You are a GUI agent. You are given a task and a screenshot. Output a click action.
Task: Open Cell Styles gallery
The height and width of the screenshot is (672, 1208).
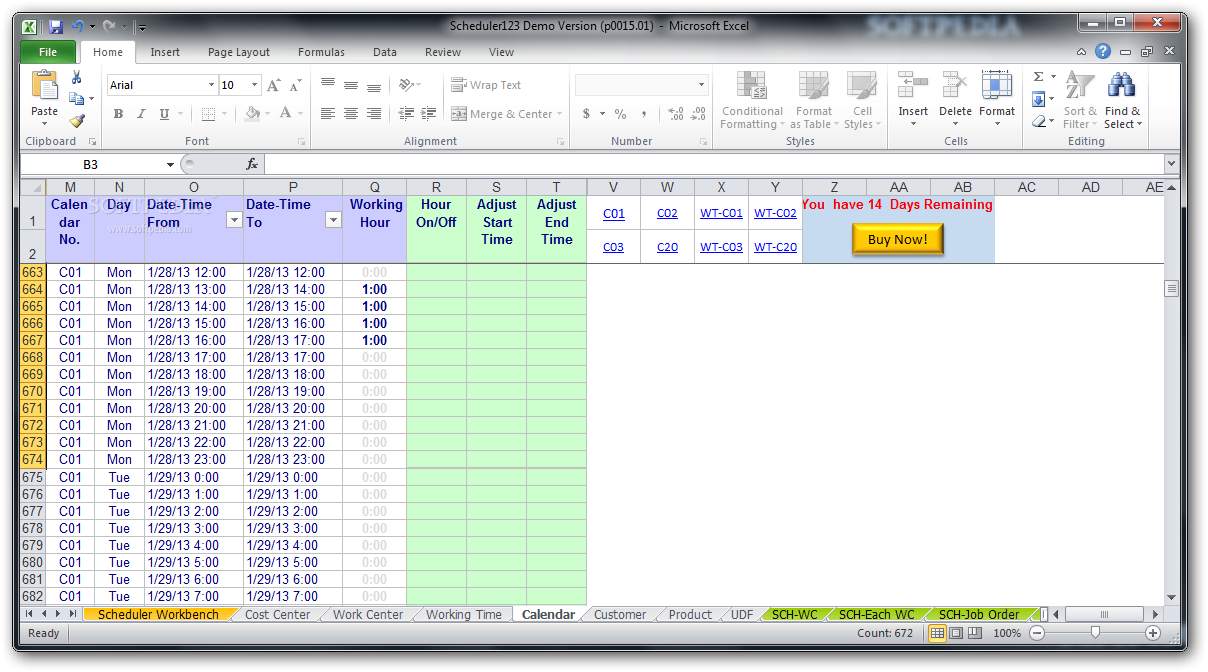pos(862,100)
